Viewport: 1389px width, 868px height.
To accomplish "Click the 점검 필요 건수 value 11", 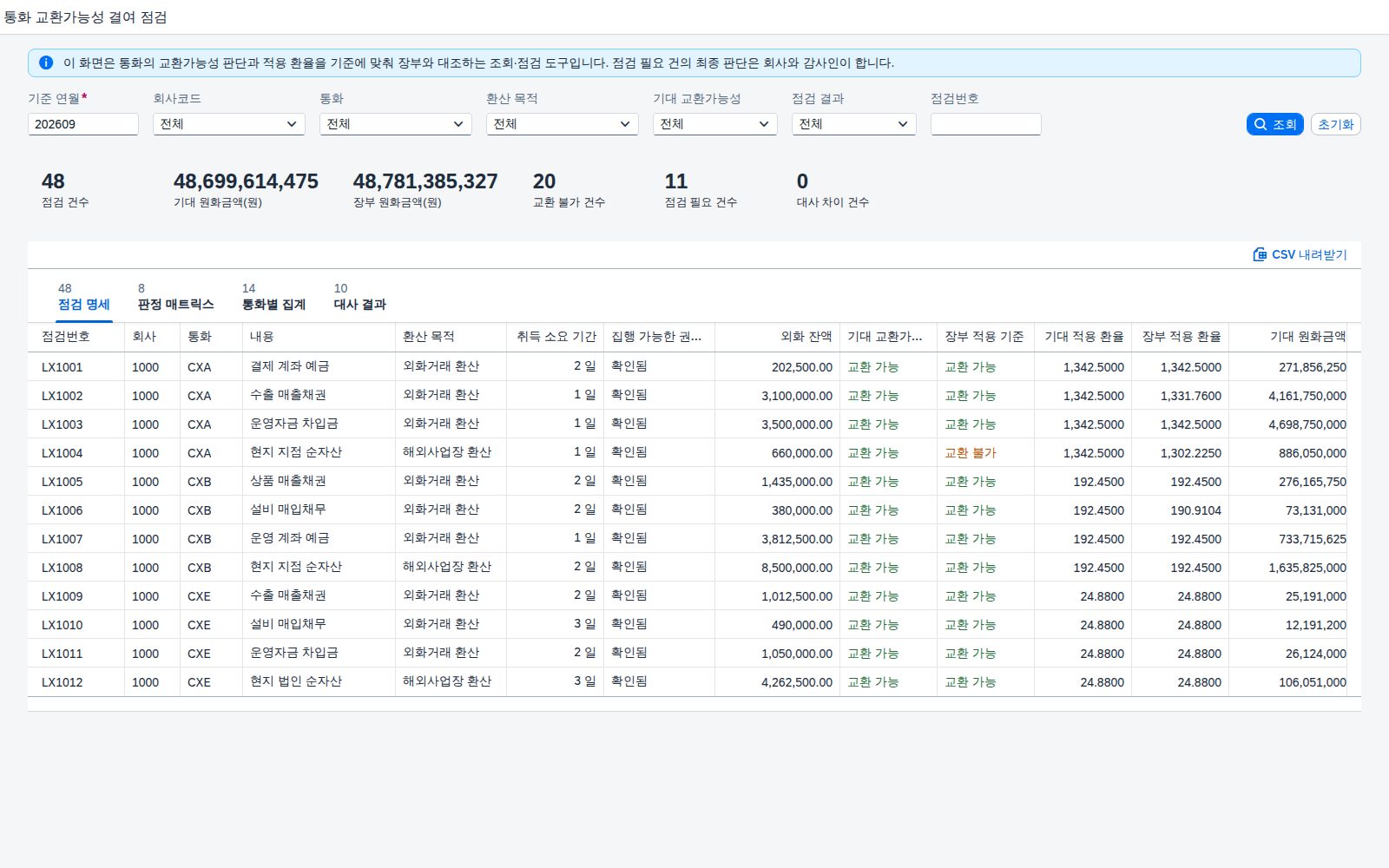I will click(x=676, y=181).
